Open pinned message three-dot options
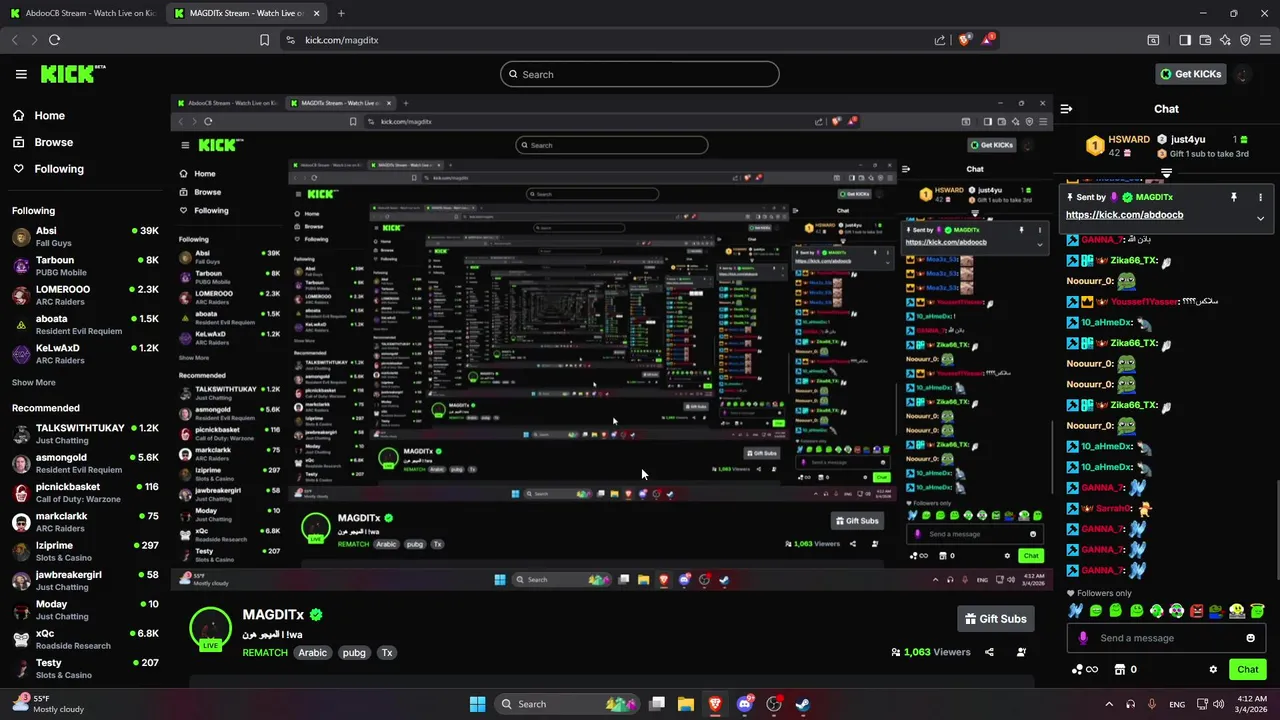This screenshot has height=720, width=1280. (x=1260, y=197)
